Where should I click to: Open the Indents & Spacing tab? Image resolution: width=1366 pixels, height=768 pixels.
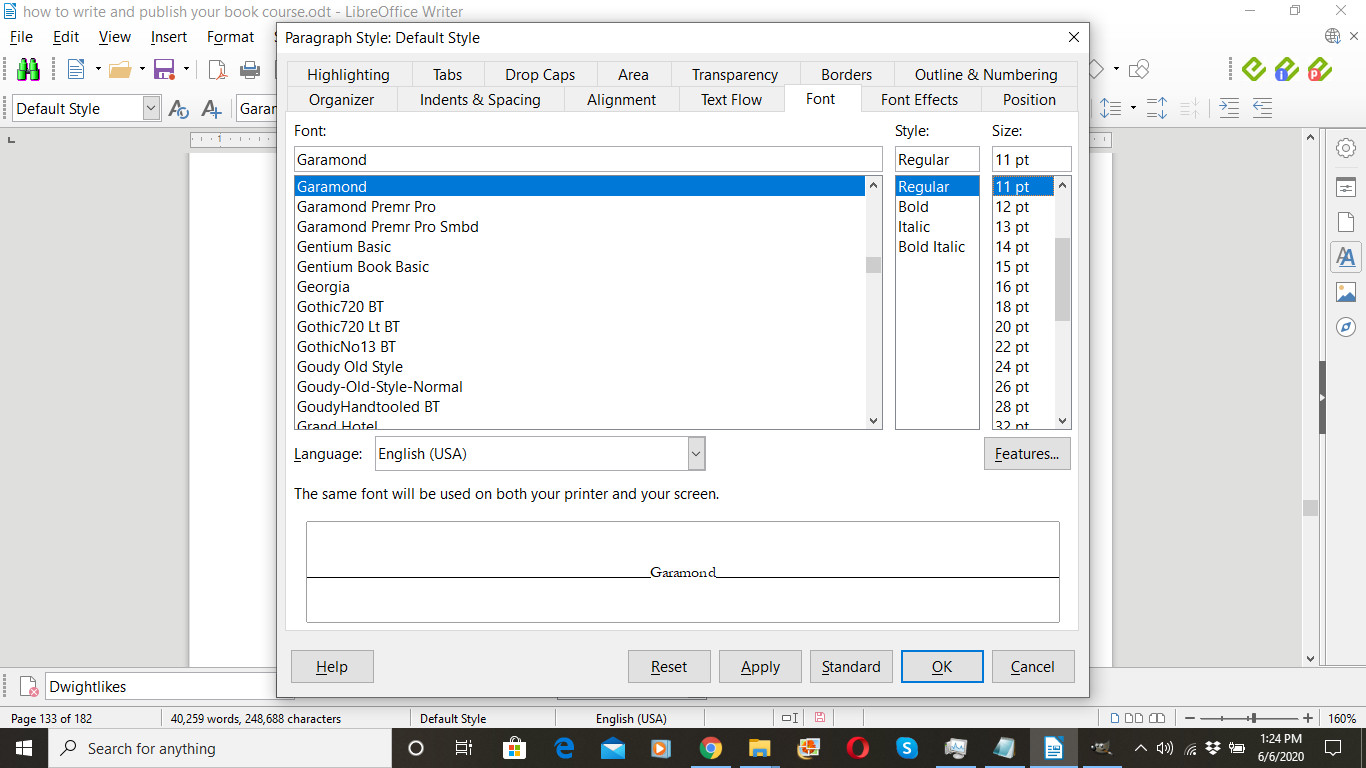(x=480, y=100)
